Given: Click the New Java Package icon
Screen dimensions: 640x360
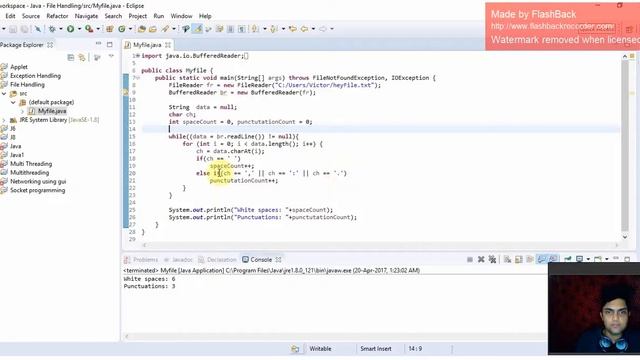Looking at the screenshot, I should tap(110, 29).
